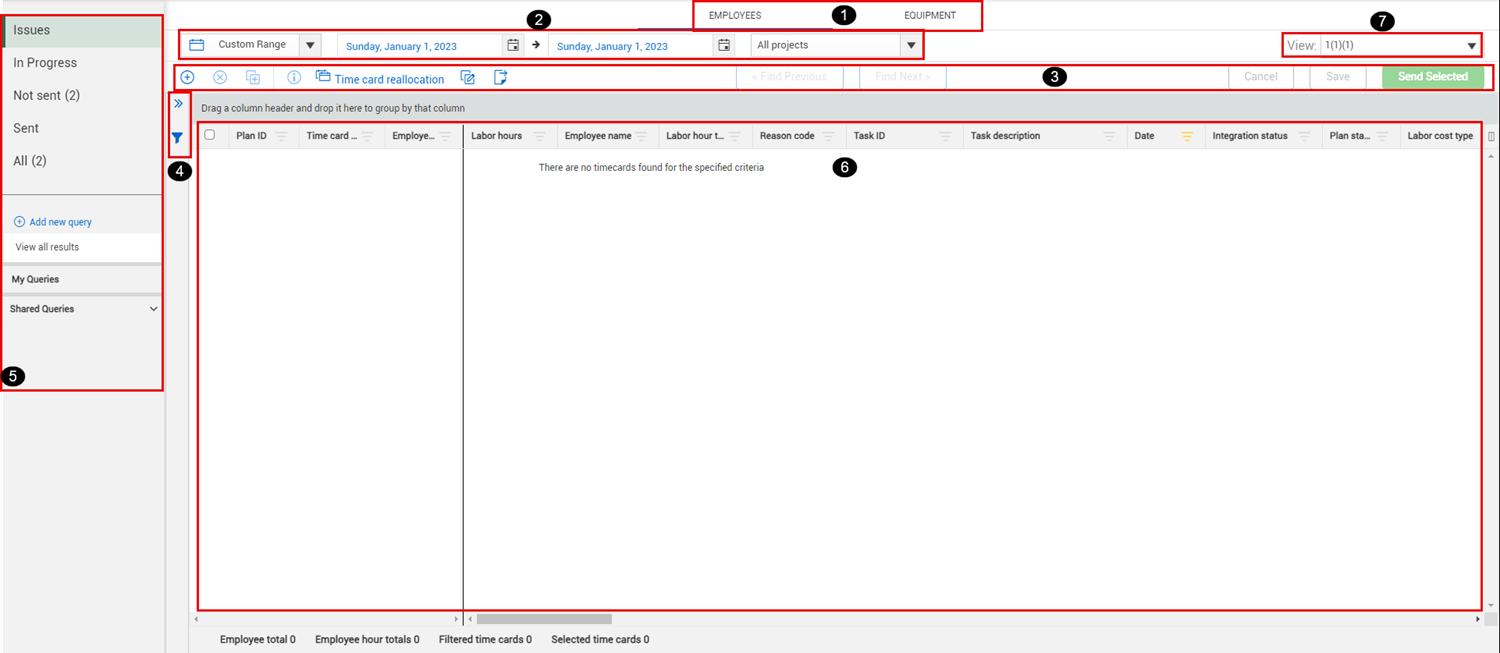The image size is (1500, 653).
Task: Open the Custom Range dropdown arrow
Action: pos(310,45)
